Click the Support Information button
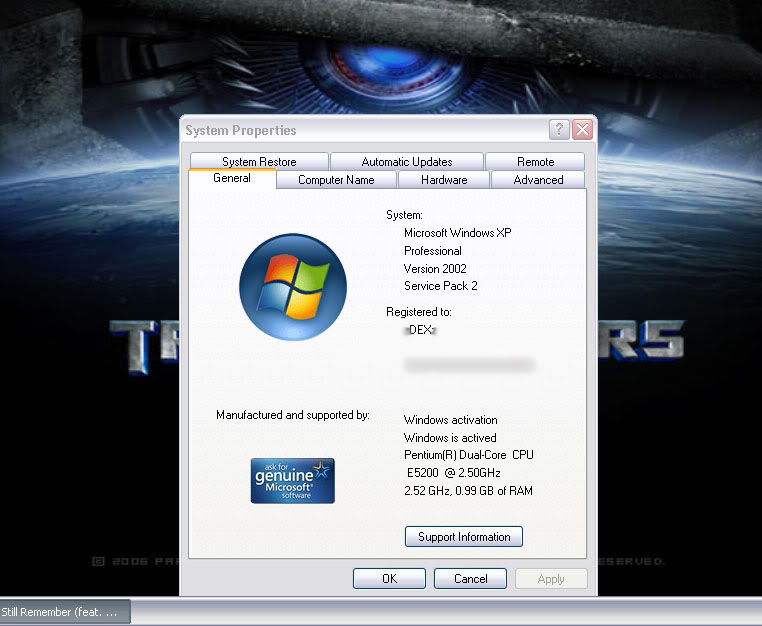The image size is (762, 626). [x=464, y=537]
